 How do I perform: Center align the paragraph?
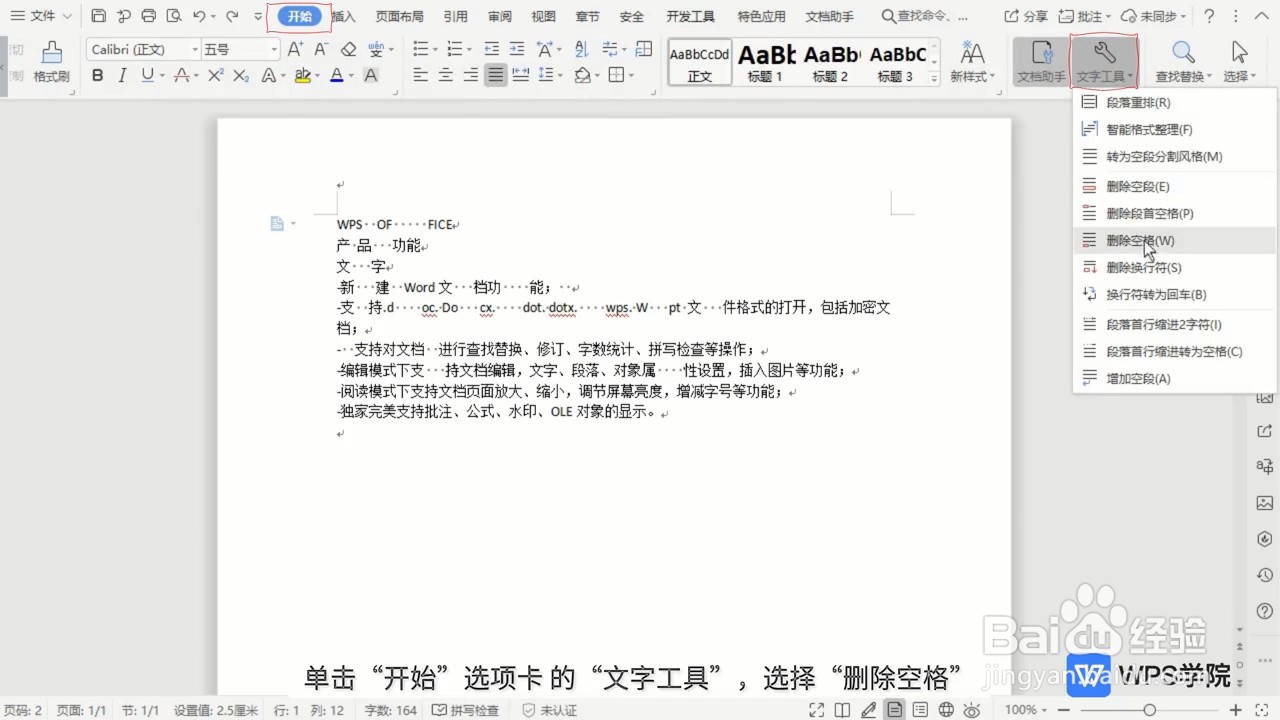(445, 76)
